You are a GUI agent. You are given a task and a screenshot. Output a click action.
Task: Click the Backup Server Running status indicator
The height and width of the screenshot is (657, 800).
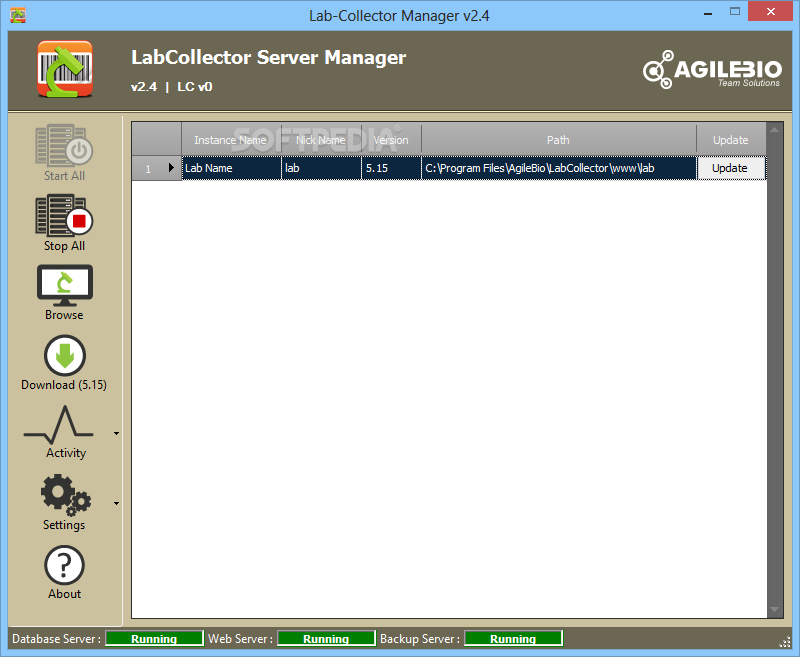513,639
